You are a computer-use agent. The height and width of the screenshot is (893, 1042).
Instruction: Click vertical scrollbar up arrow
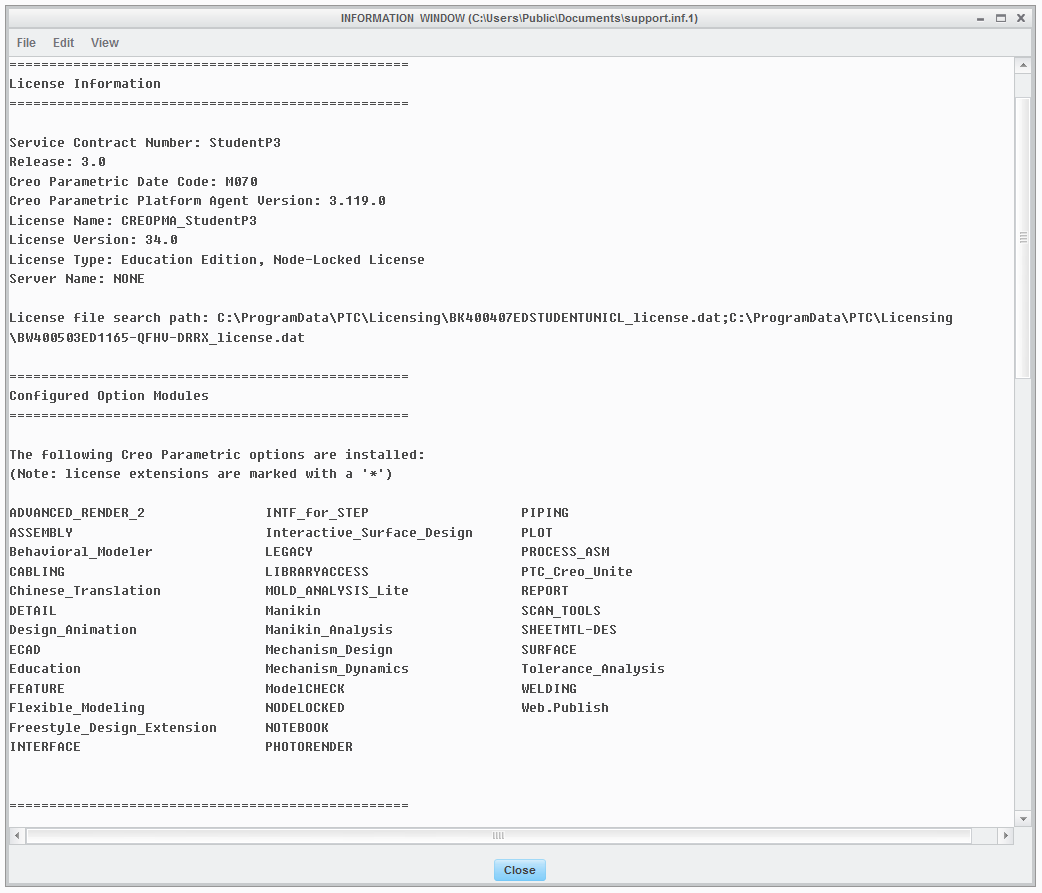(1023, 65)
